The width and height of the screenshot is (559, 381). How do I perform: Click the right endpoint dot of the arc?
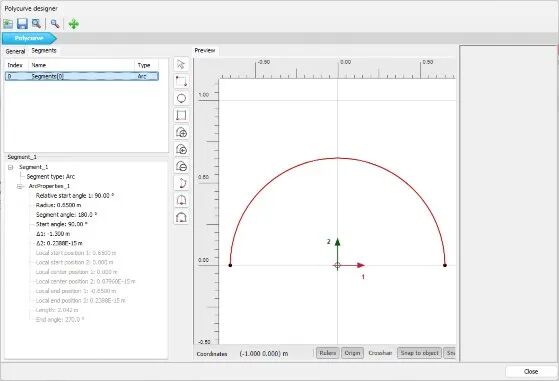tap(445, 265)
